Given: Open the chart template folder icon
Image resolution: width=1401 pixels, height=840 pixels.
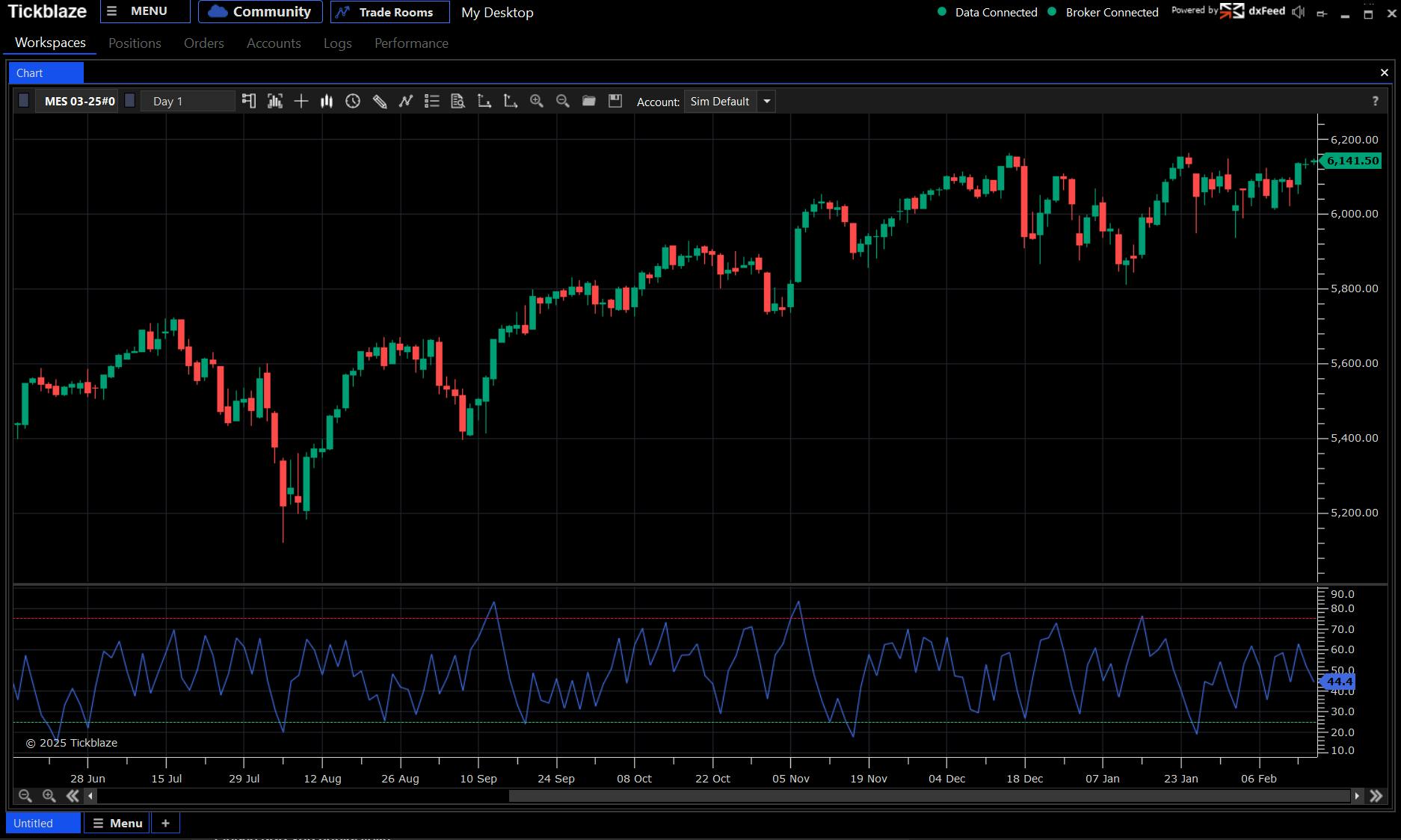Looking at the screenshot, I should 588,101.
